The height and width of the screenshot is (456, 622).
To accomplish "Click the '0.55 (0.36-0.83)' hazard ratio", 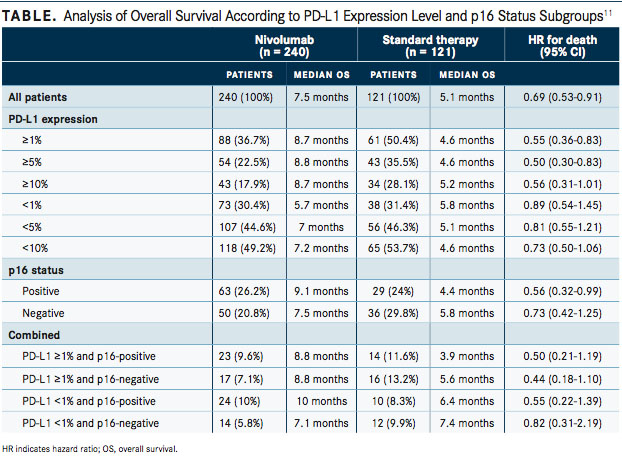I will tap(562, 140).
